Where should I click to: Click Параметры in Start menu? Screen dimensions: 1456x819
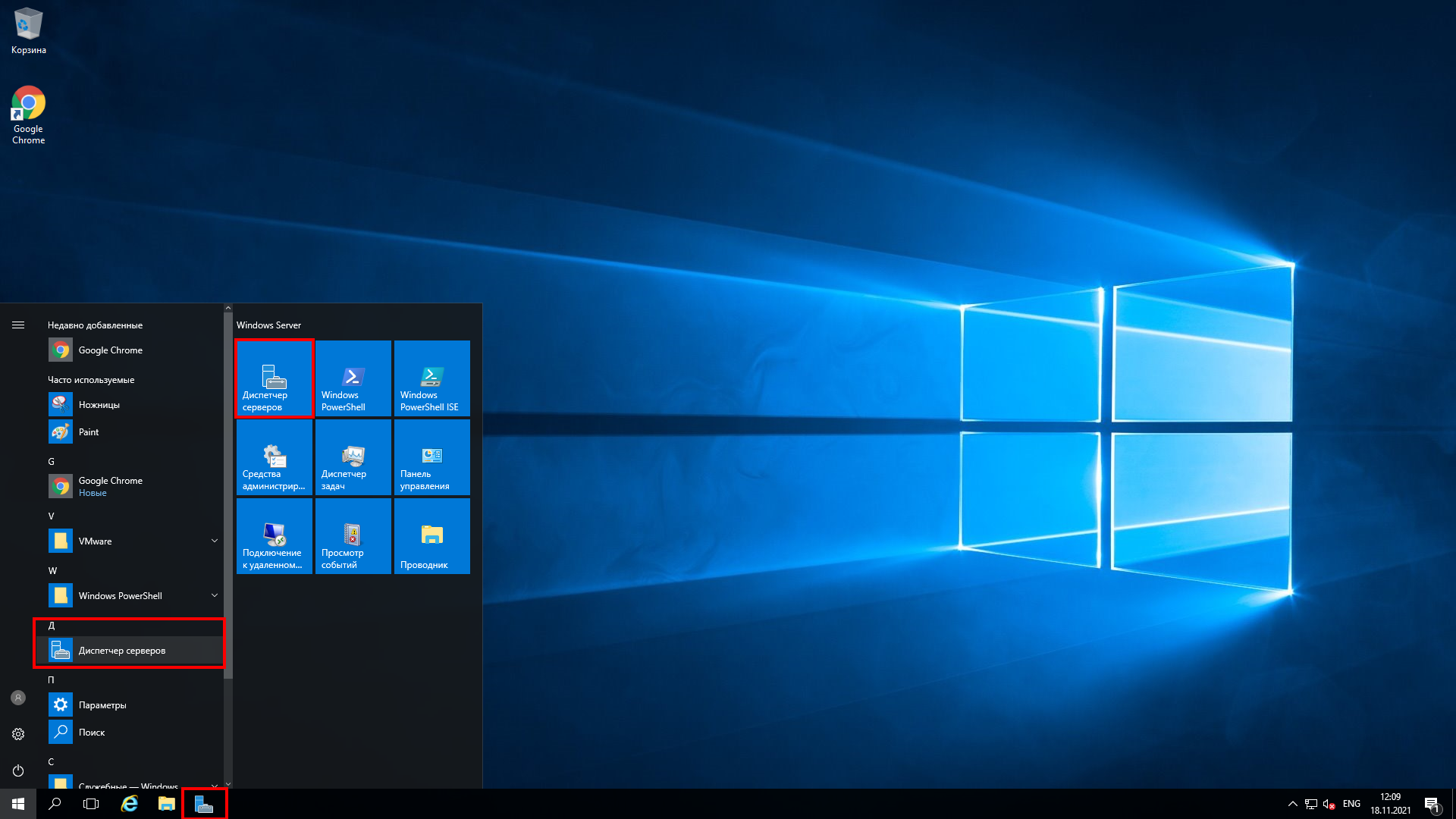(102, 705)
